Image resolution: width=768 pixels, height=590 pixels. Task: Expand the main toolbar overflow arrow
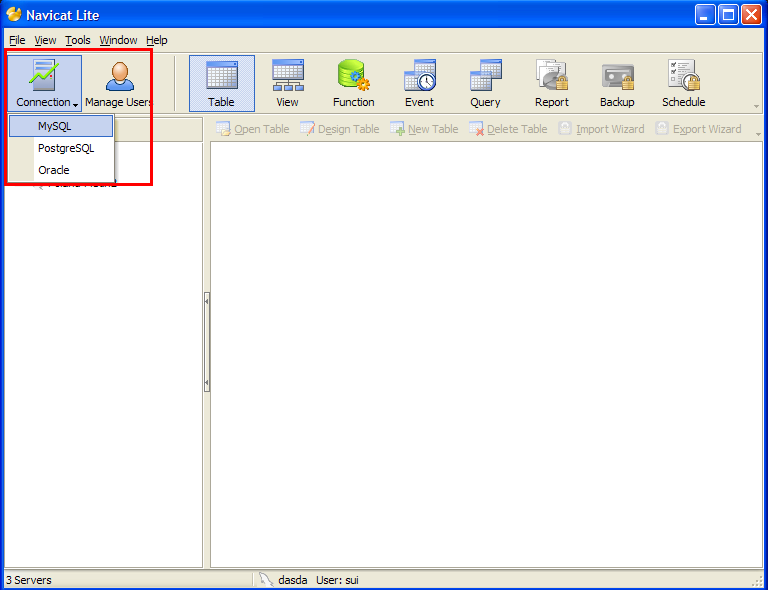coord(756,106)
